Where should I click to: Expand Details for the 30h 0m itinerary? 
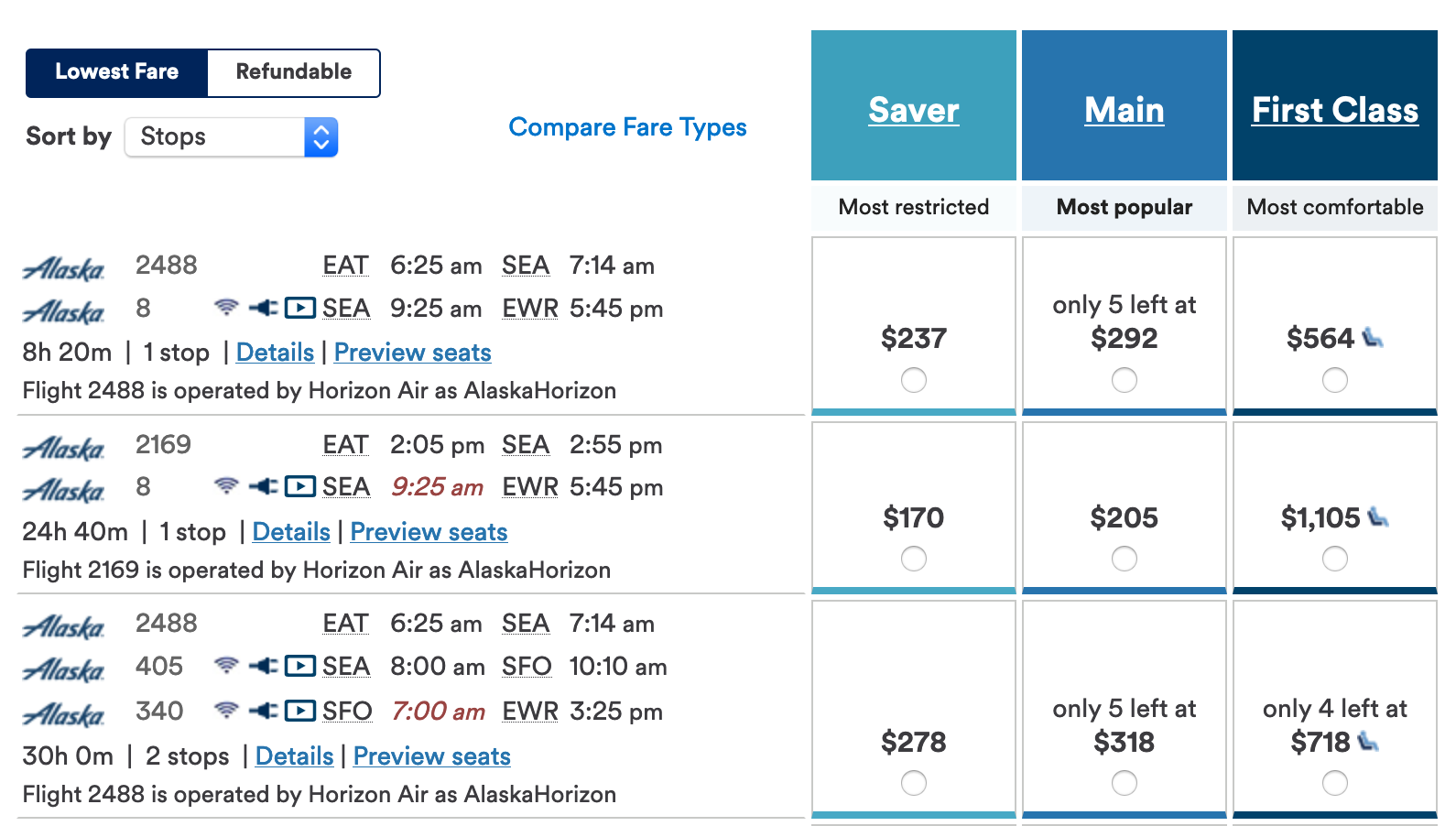294,756
